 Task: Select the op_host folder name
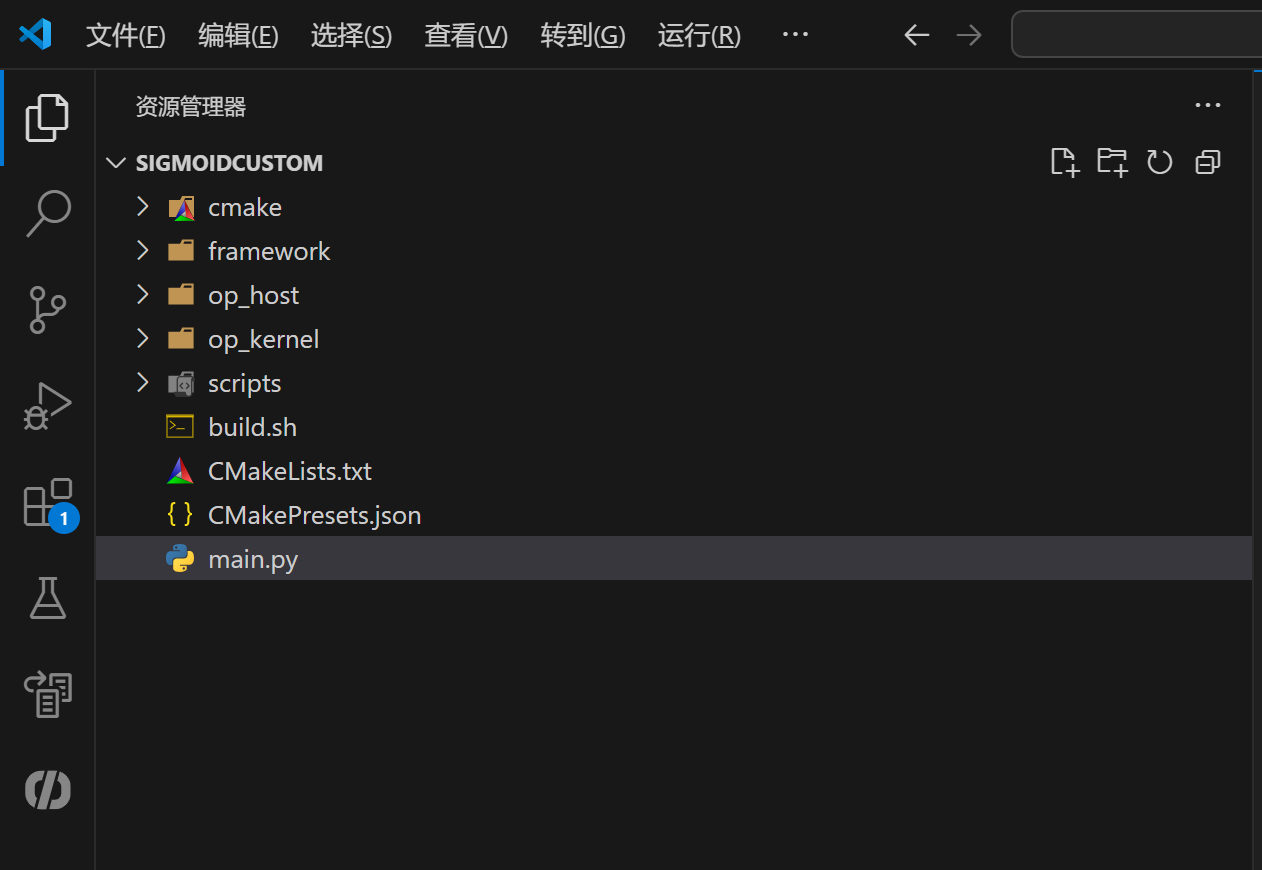[x=254, y=296]
